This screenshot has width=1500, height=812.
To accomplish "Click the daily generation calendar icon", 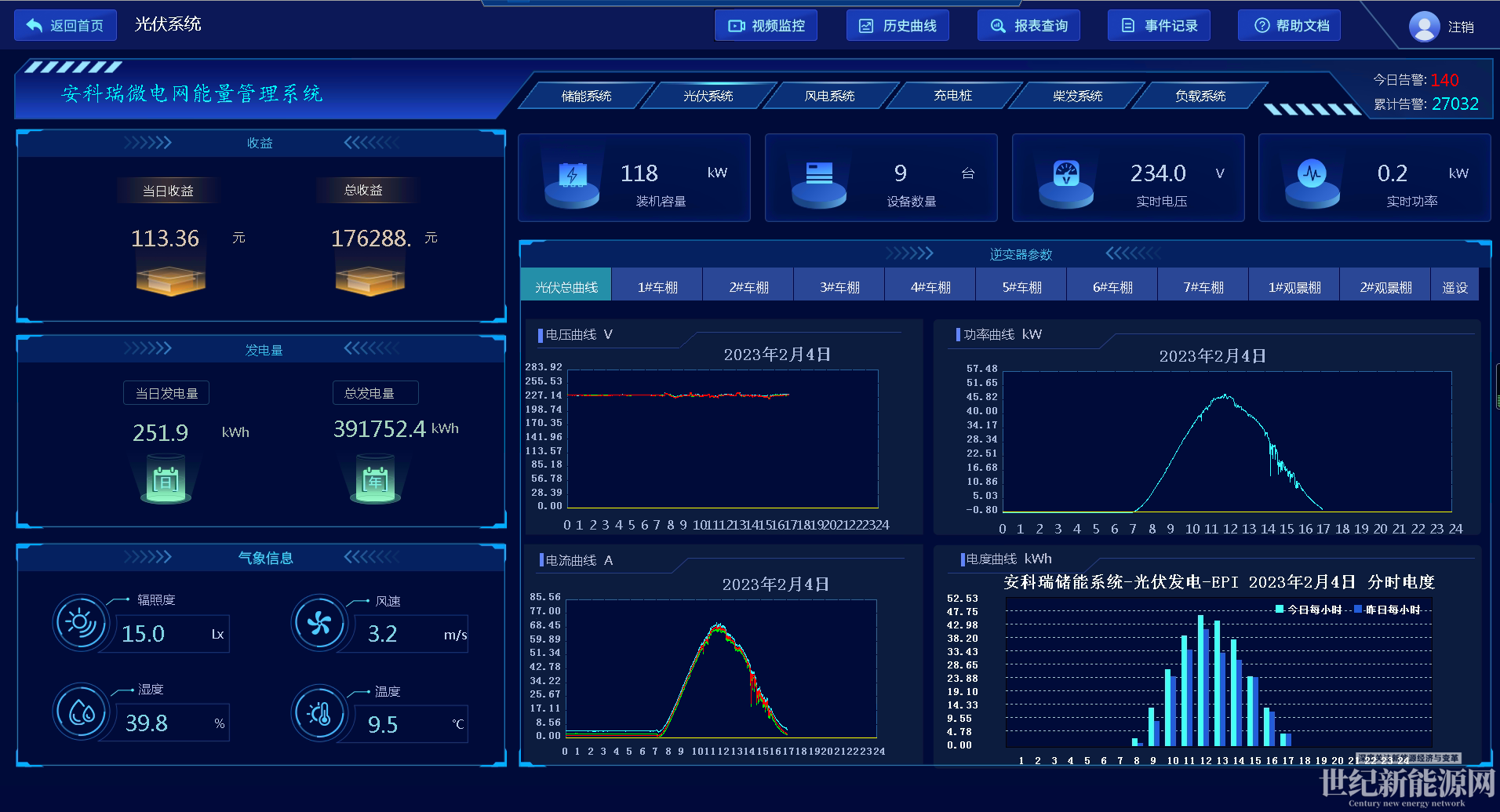I will (166, 481).
